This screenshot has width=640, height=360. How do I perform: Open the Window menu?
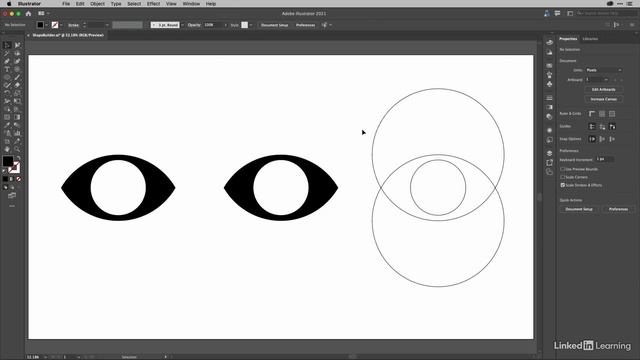(x=191, y=4)
